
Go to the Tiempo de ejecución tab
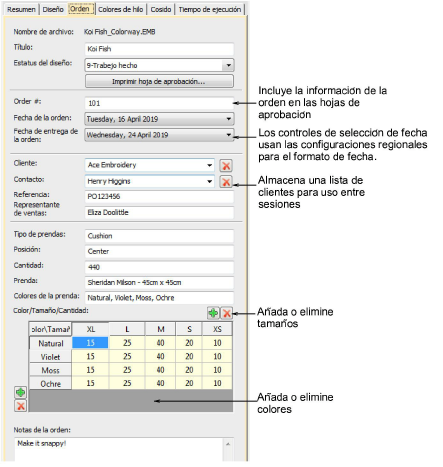tap(210, 9)
